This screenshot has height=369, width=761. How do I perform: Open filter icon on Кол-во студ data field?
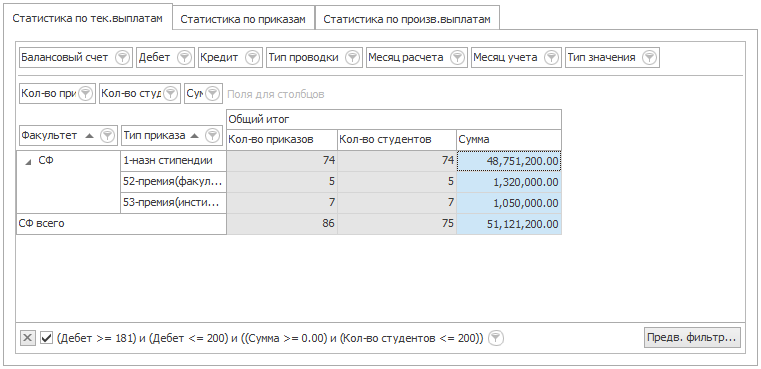tap(170, 94)
